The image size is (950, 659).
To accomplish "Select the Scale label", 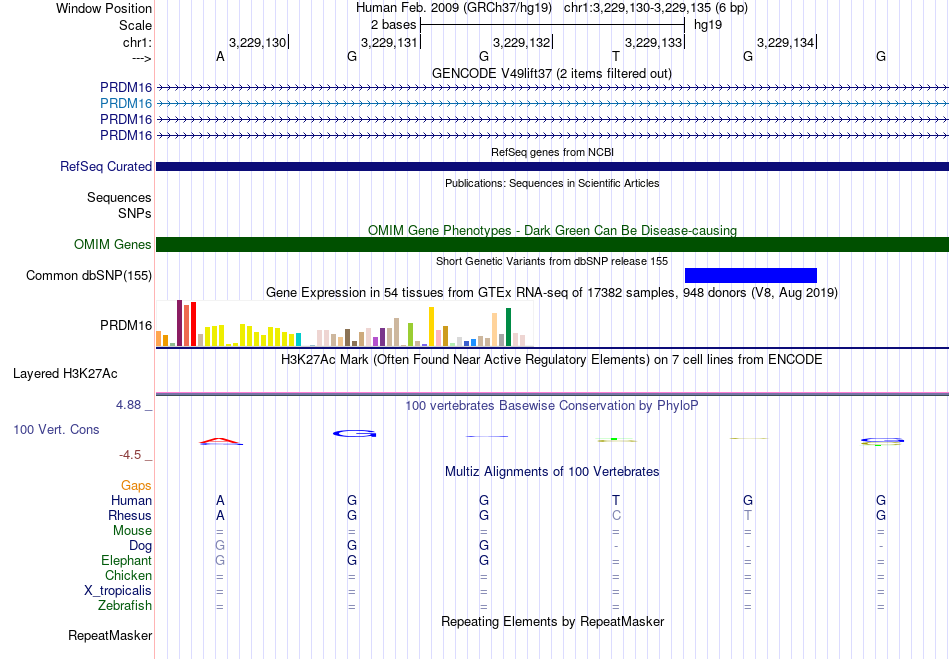I will (135, 25).
